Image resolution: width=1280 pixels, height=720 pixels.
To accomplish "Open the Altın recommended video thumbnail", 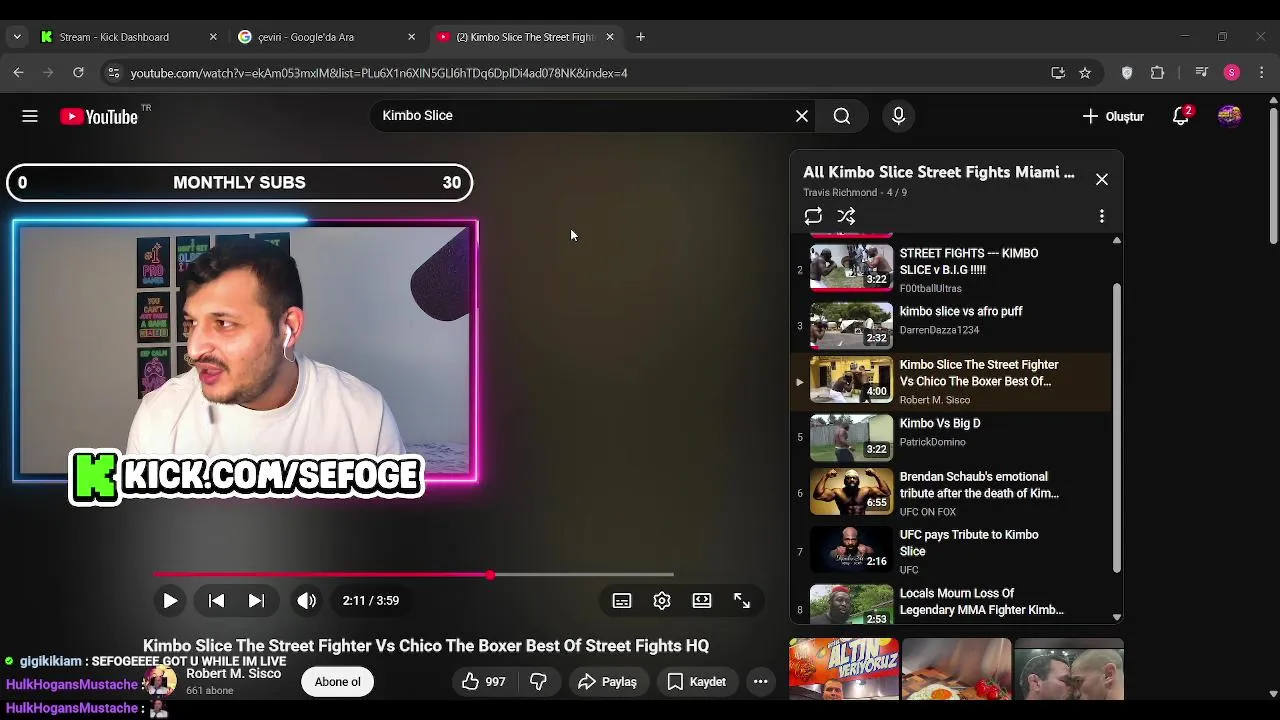I will 844,669.
